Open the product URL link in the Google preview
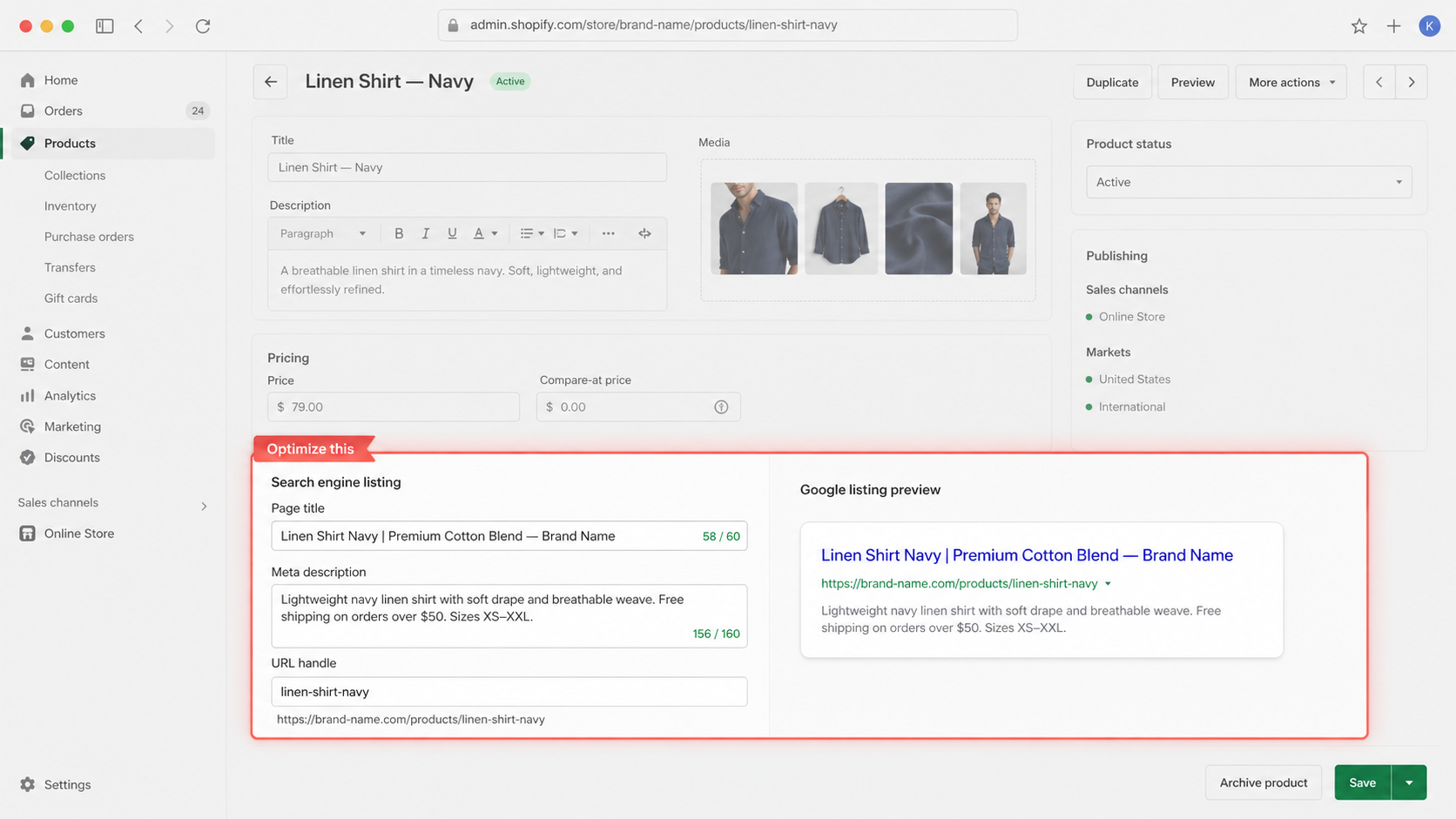Image resolution: width=1456 pixels, height=819 pixels. (x=958, y=583)
